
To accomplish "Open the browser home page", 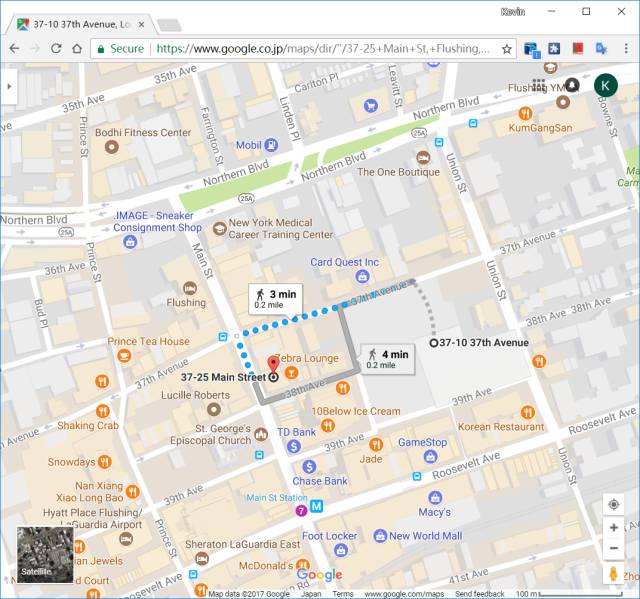I will (x=77, y=49).
